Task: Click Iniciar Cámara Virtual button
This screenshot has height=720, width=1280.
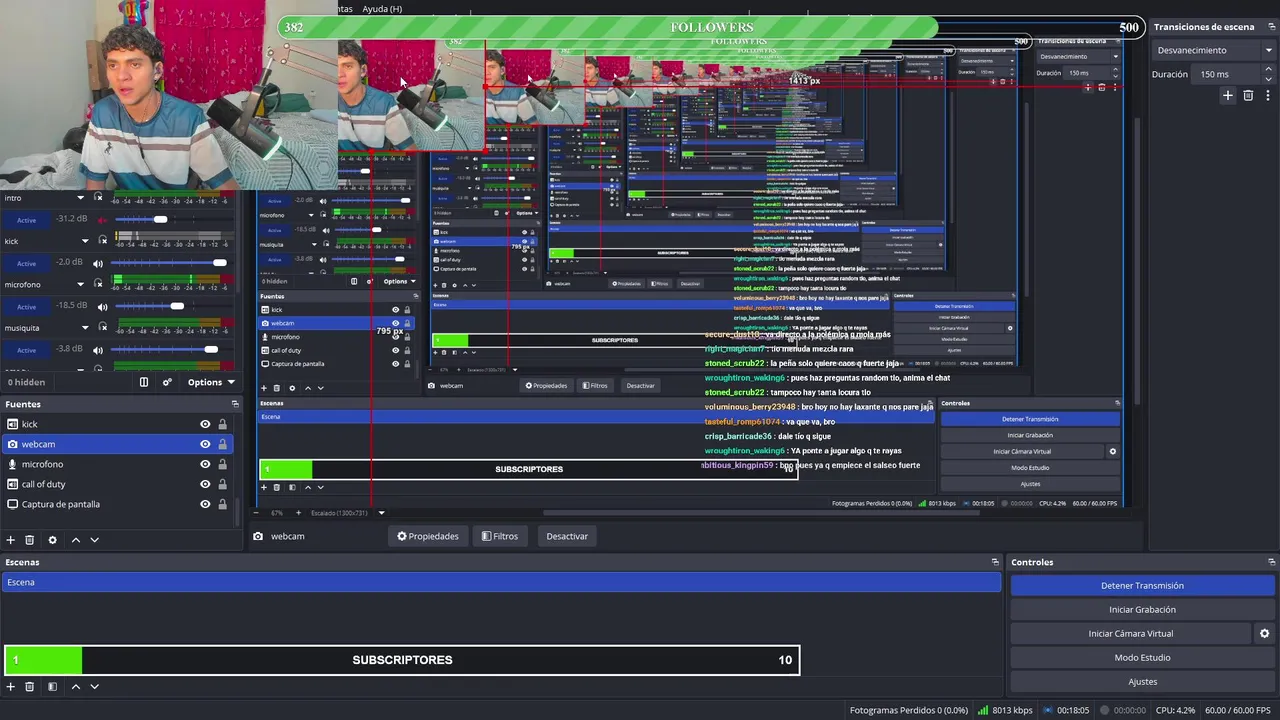Action: click(x=1130, y=633)
